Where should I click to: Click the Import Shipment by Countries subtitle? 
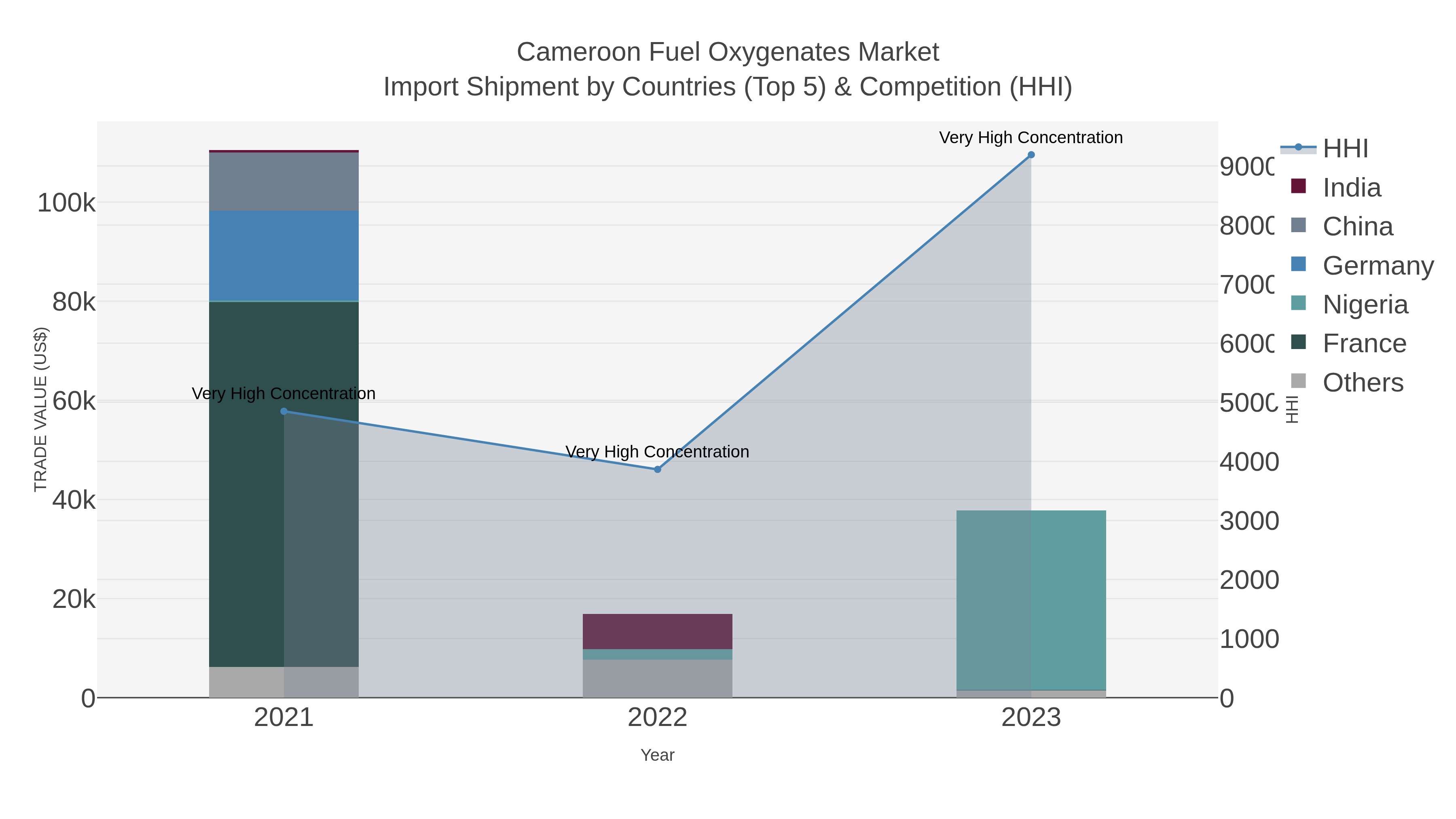tap(728, 87)
